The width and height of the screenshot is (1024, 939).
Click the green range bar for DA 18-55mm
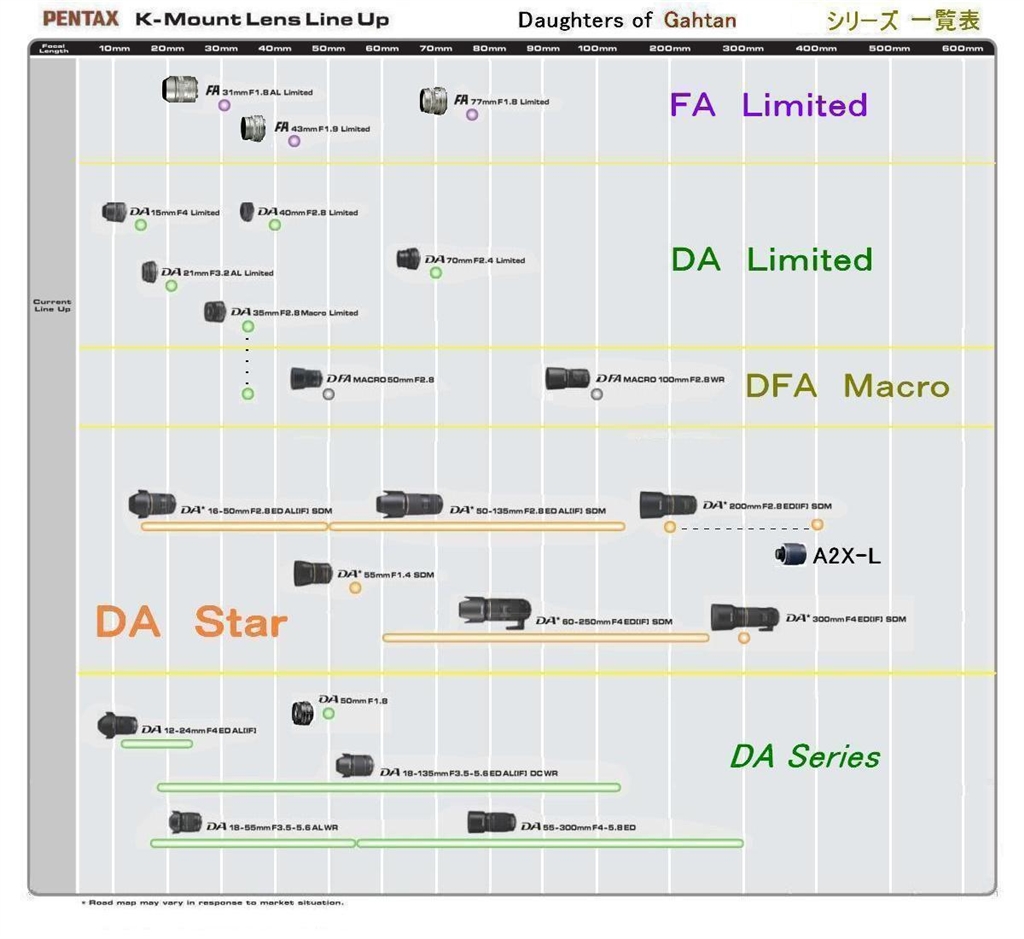click(253, 844)
